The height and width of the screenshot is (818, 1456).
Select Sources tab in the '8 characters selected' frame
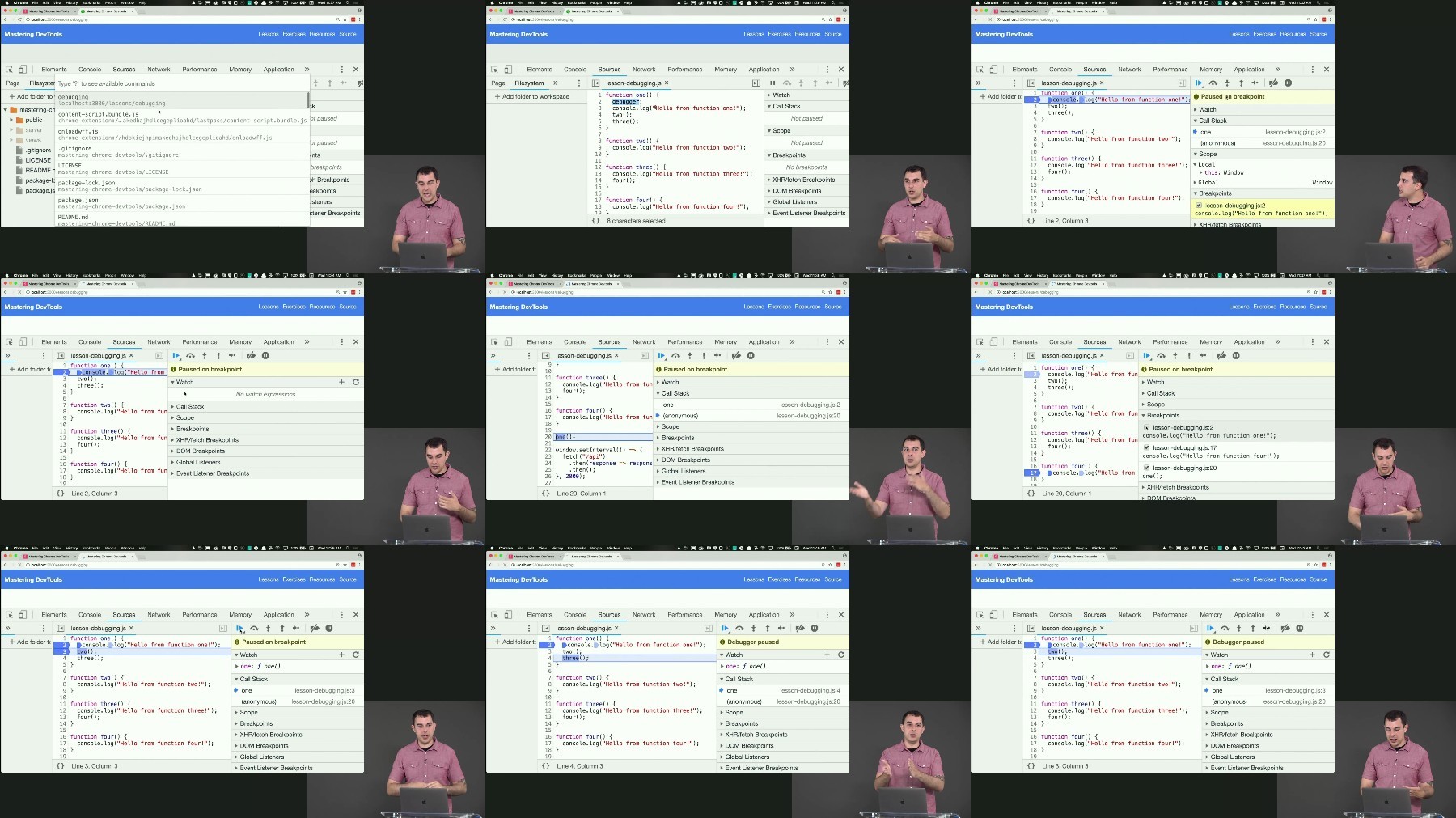coord(610,70)
